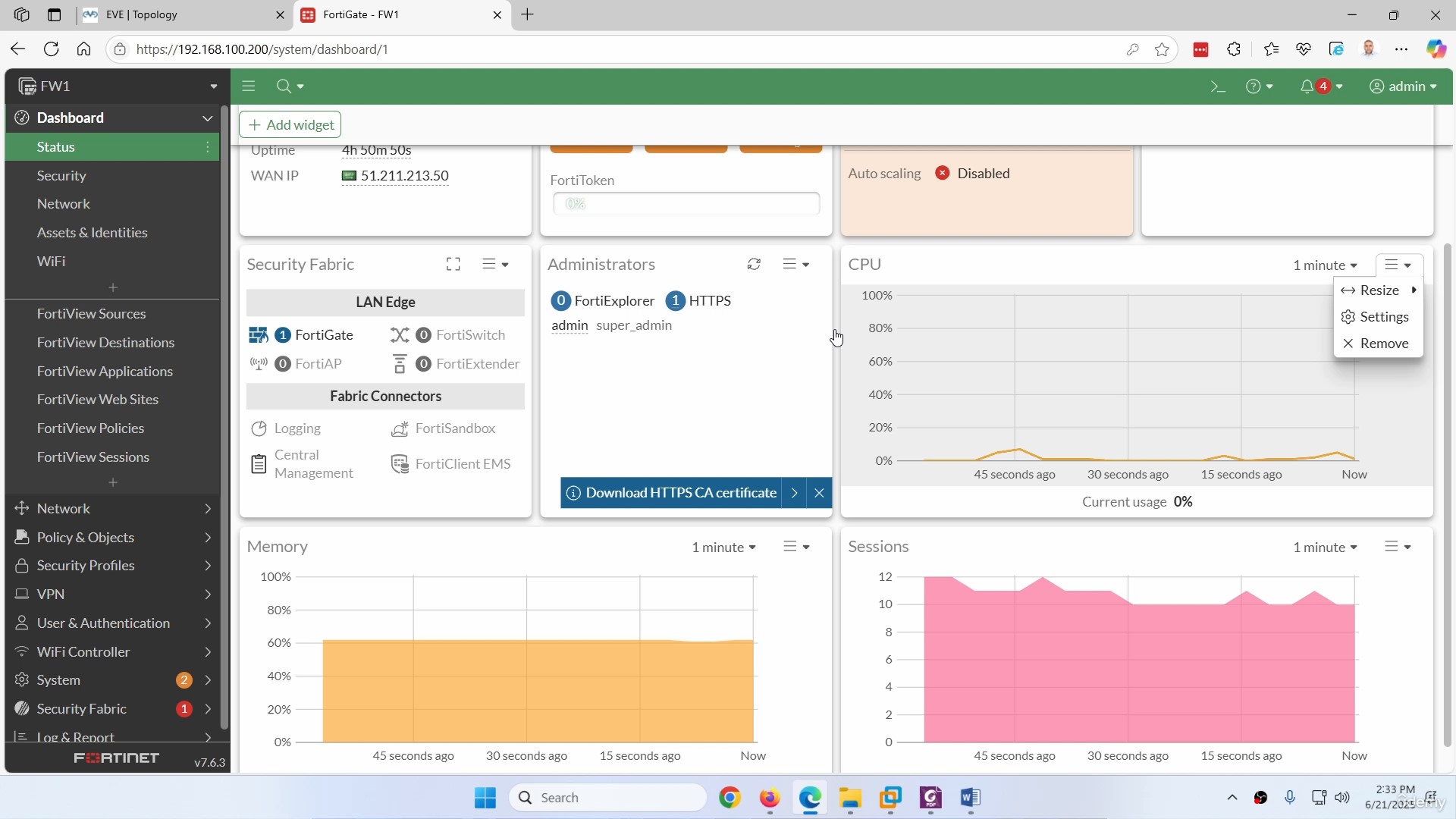Image resolution: width=1456 pixels, height=819 pixels.
Task: Expand Security Profiles menu
Action: (113, 566)
